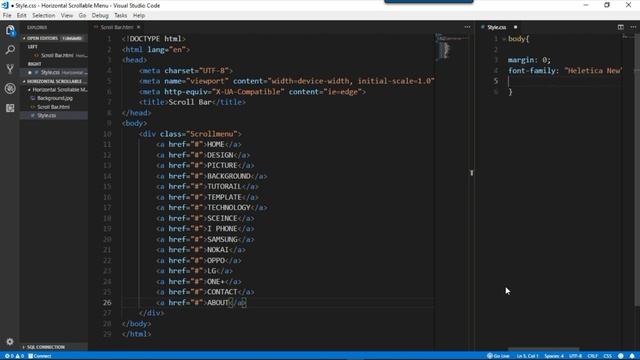Open more actions menu of left editor

point(467,27)
